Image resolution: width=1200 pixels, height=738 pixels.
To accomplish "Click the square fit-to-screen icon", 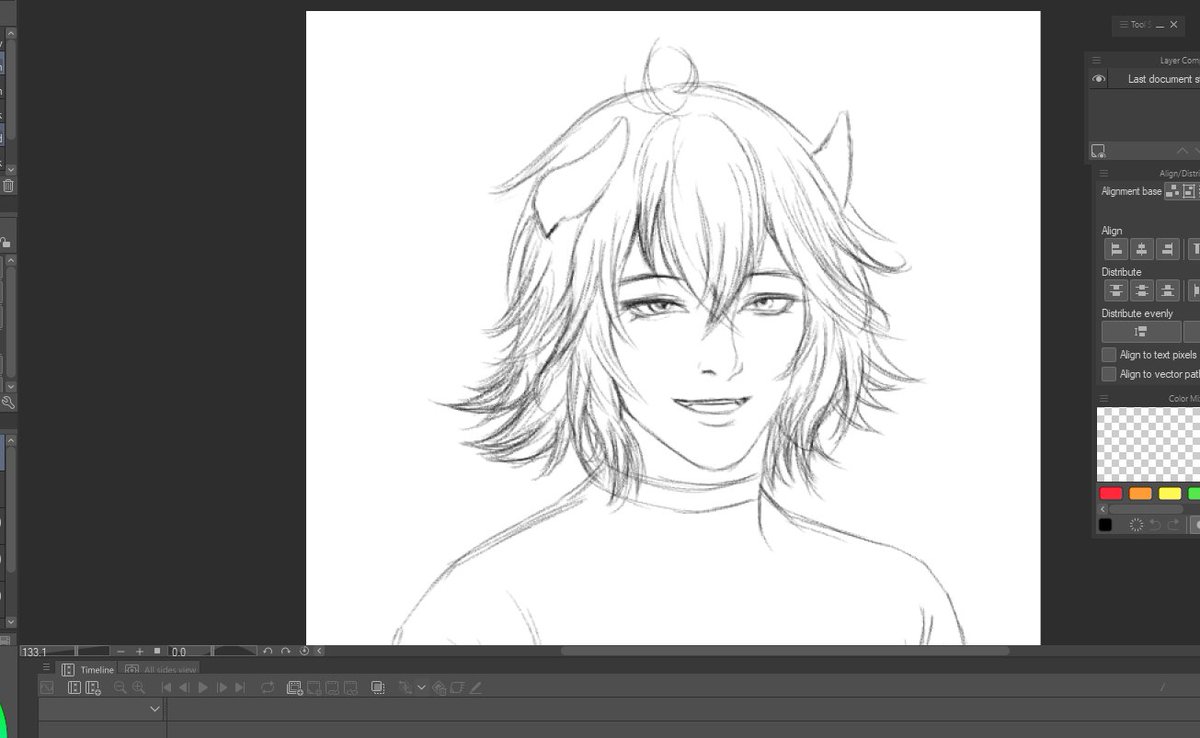I will pos(157,651).
